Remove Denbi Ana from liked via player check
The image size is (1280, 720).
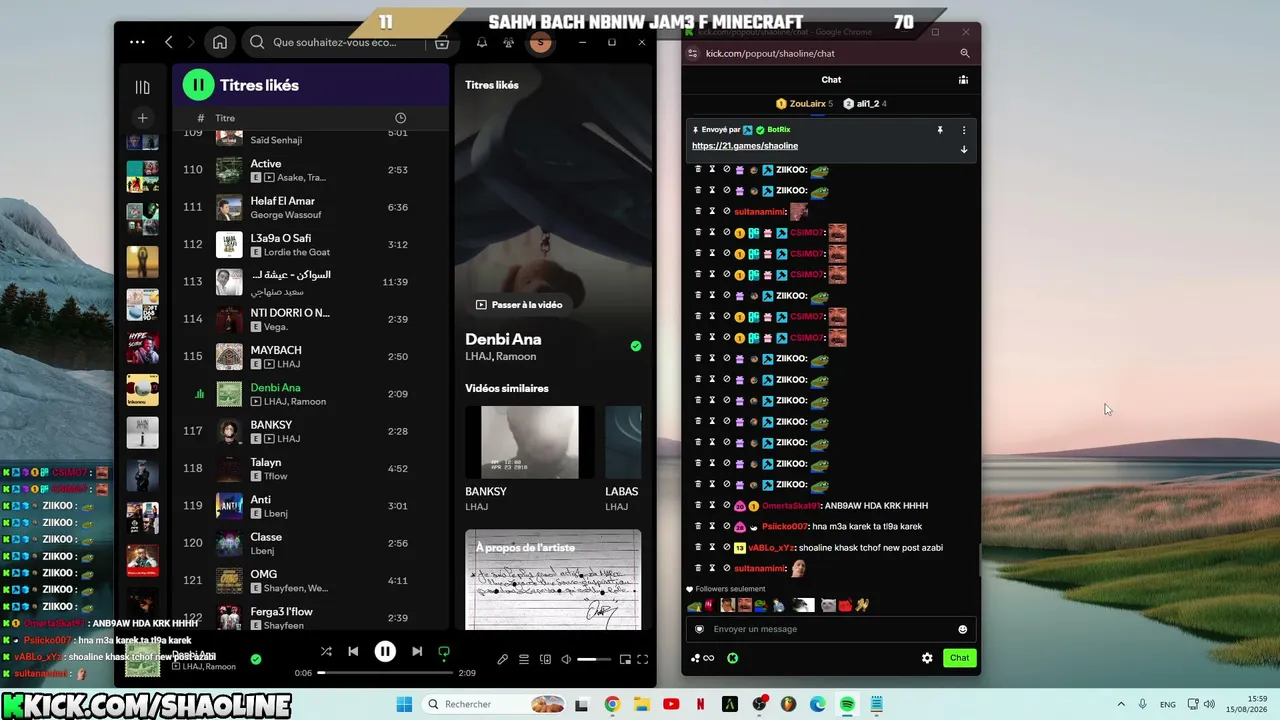pyautogui.click(x=256, y=659)
